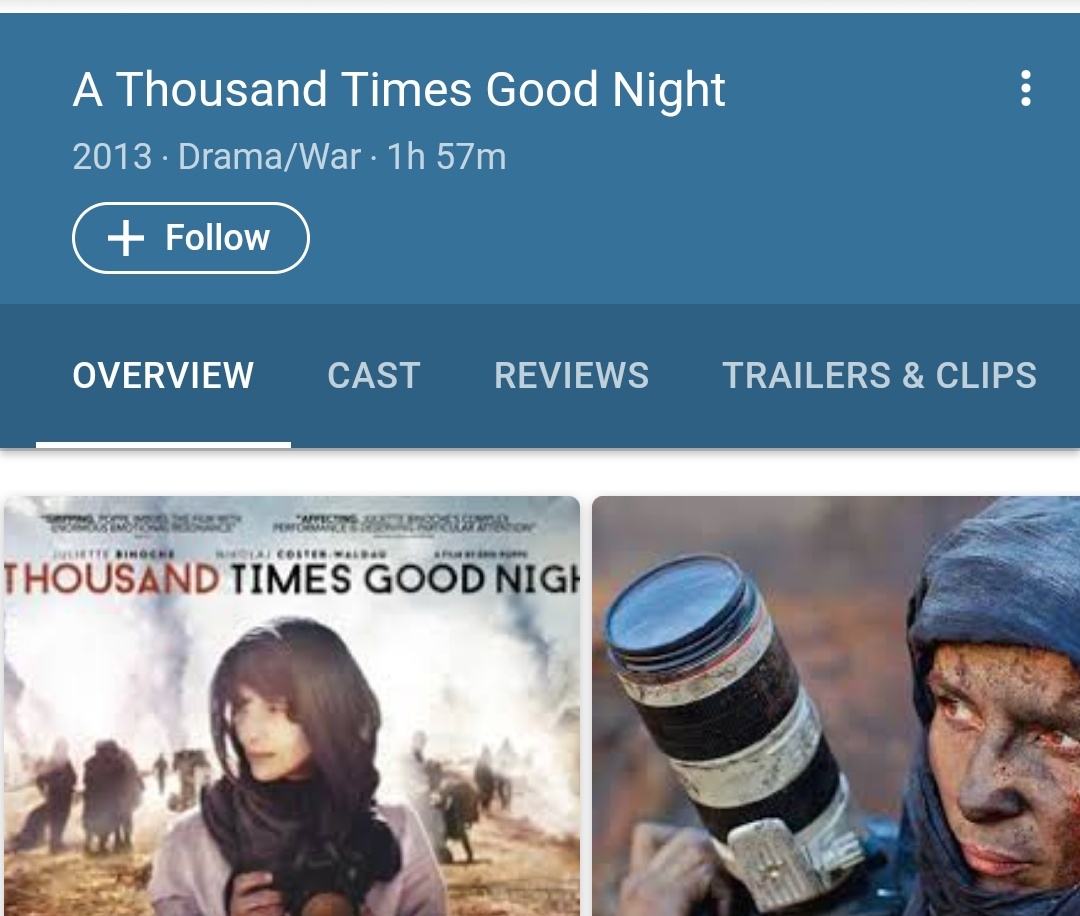This screenshot has height=916, width=1080.
Task: Open the three-dot more options menu
Action: tap(1026, 88)
